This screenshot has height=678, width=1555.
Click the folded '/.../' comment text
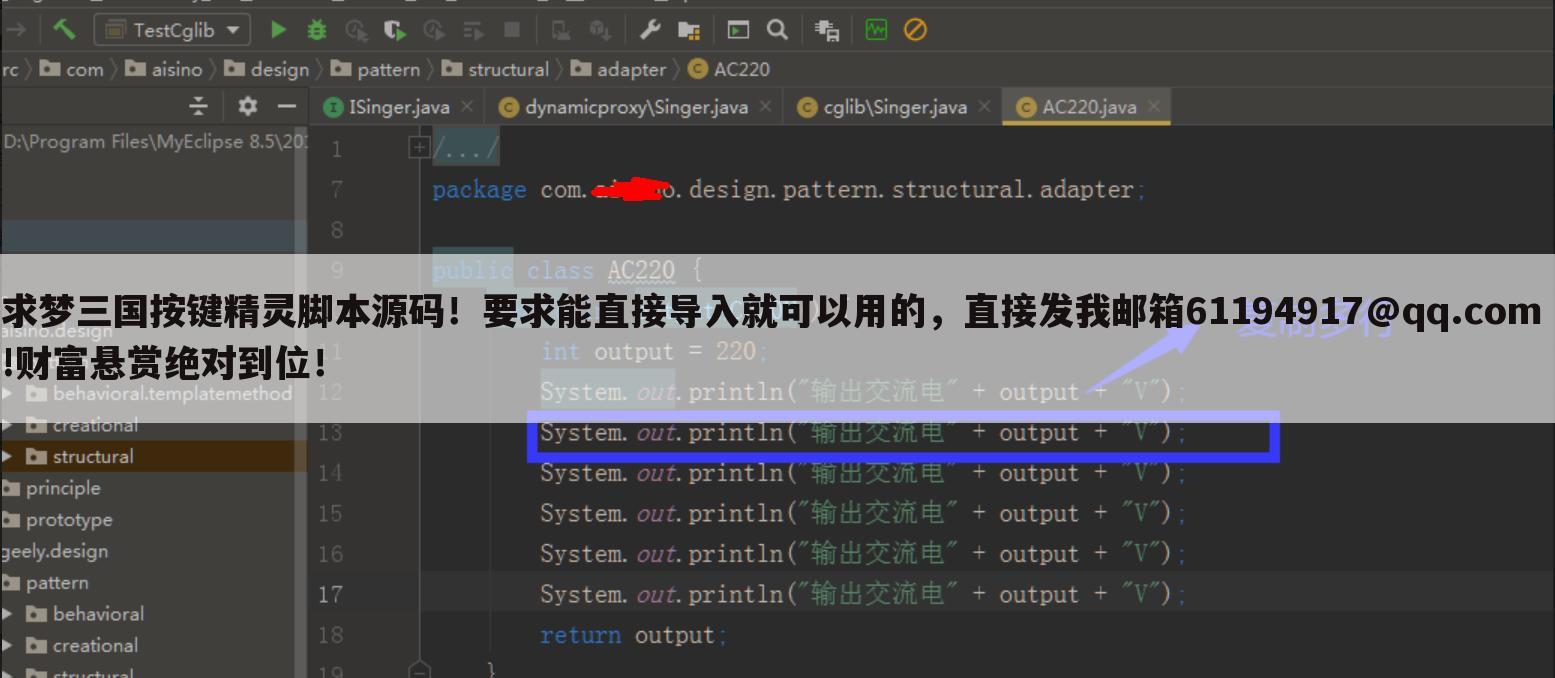pos(465,149)
